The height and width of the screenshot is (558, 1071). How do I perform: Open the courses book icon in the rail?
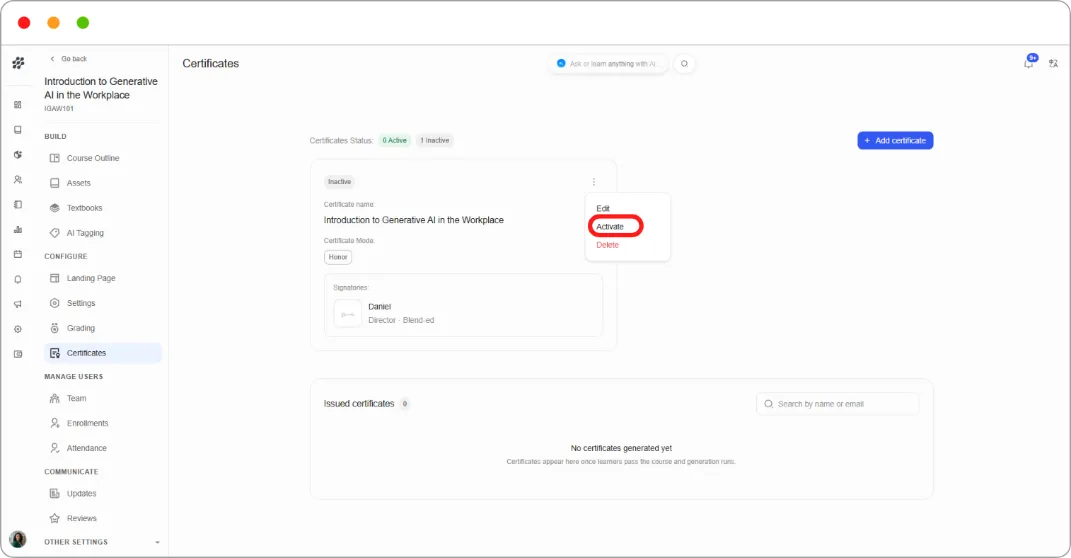[18, 130]
